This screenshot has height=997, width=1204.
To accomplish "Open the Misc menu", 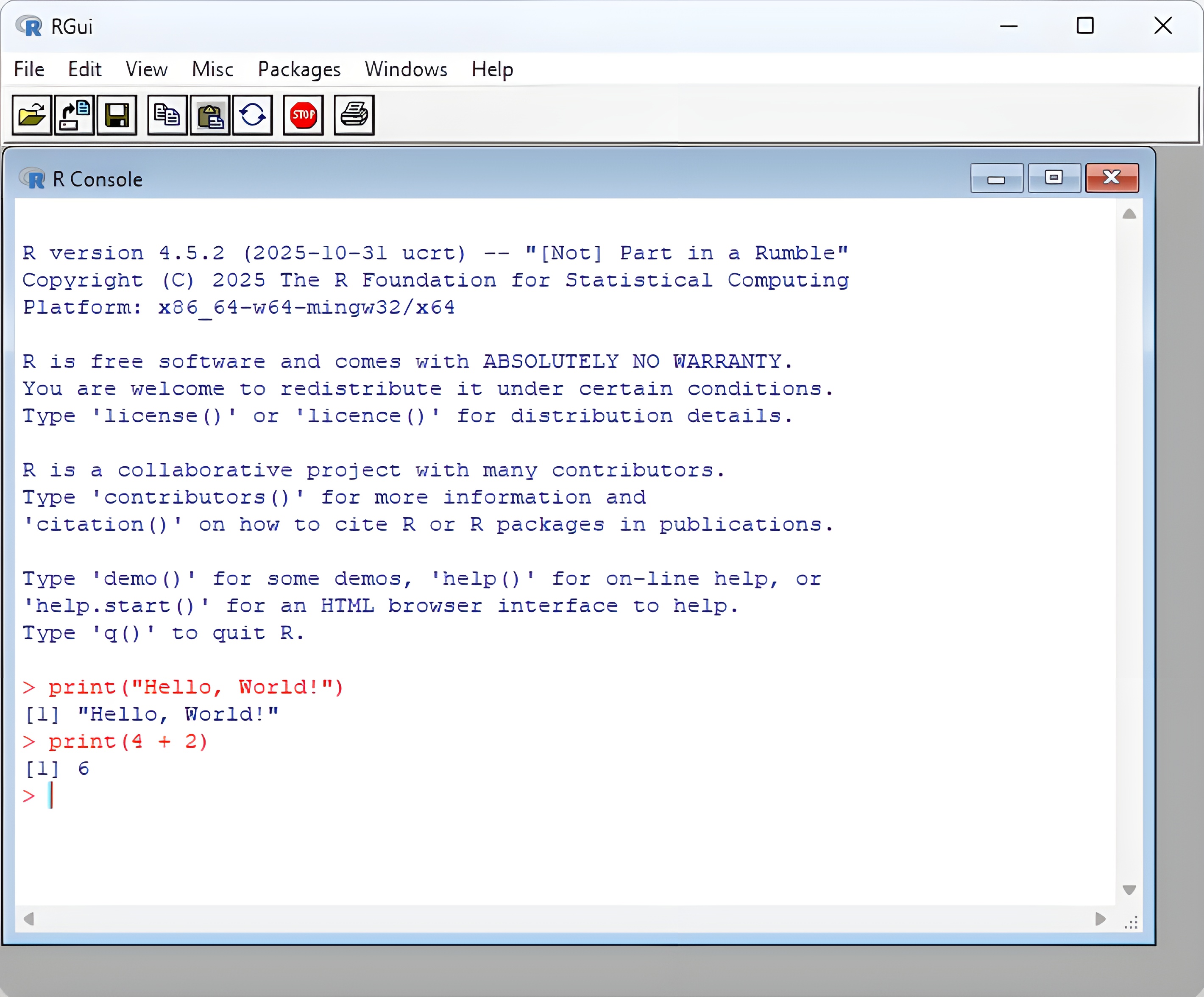I will [212, 70].
